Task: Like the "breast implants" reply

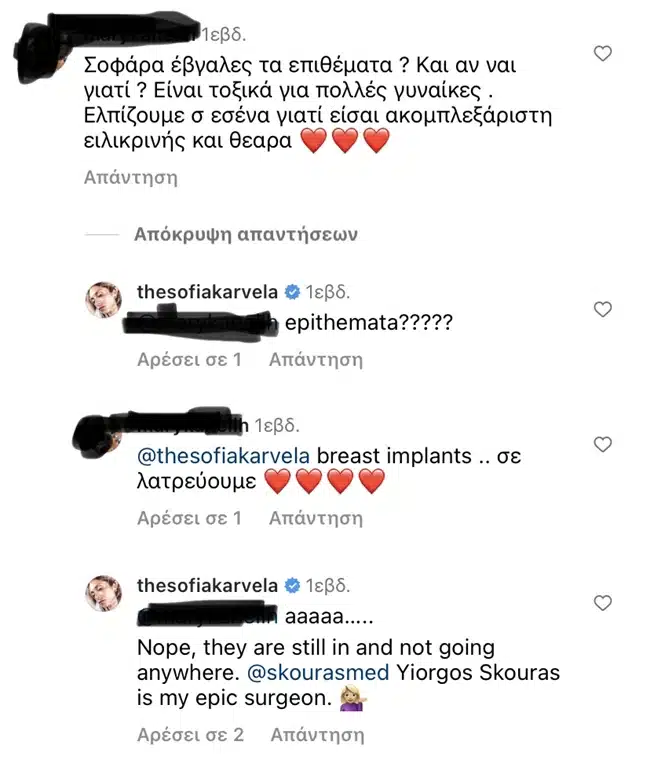Action: click(x=602, y=443)
